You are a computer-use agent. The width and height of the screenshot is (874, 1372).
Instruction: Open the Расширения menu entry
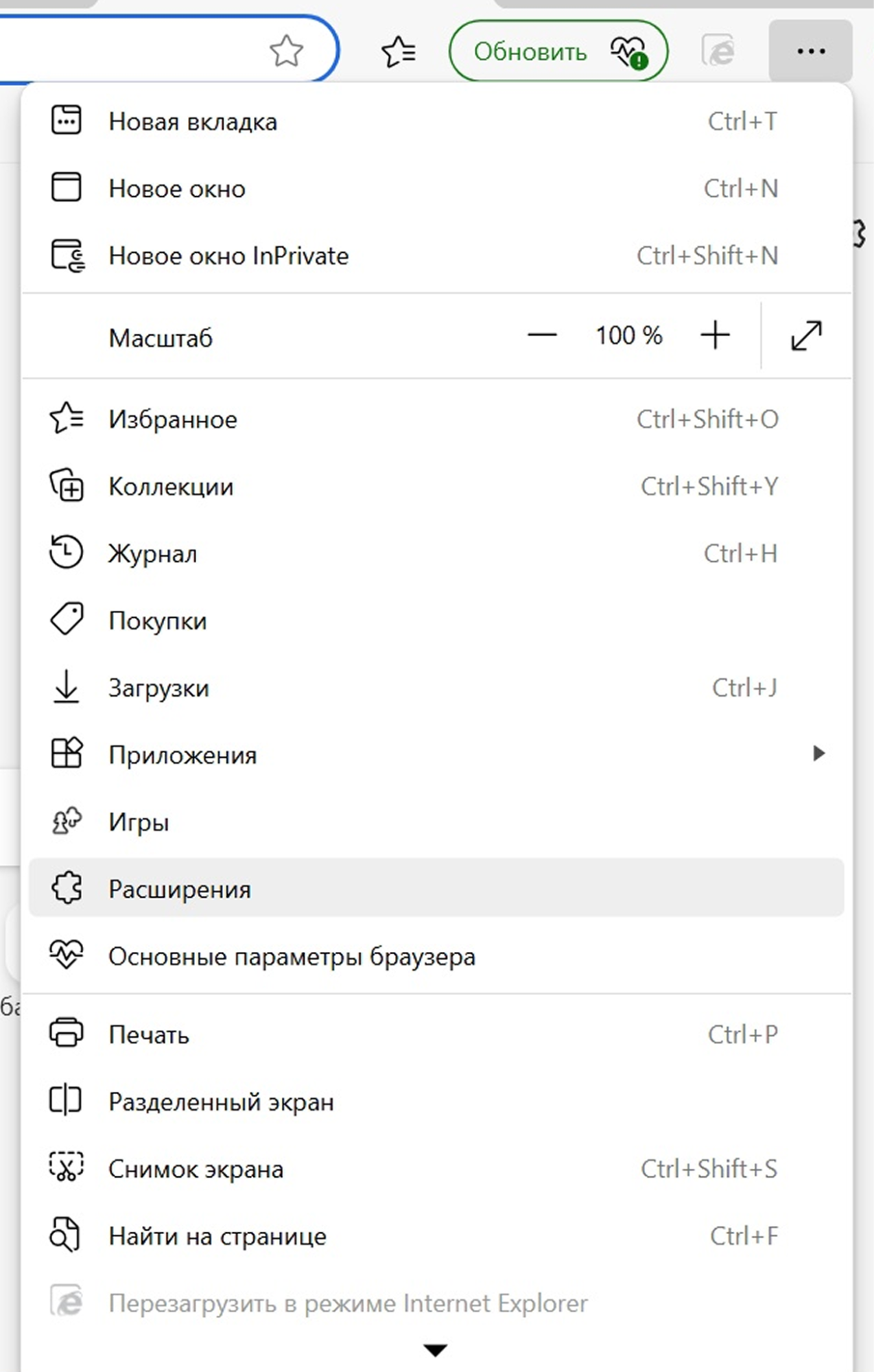click(x=180, y=889)
